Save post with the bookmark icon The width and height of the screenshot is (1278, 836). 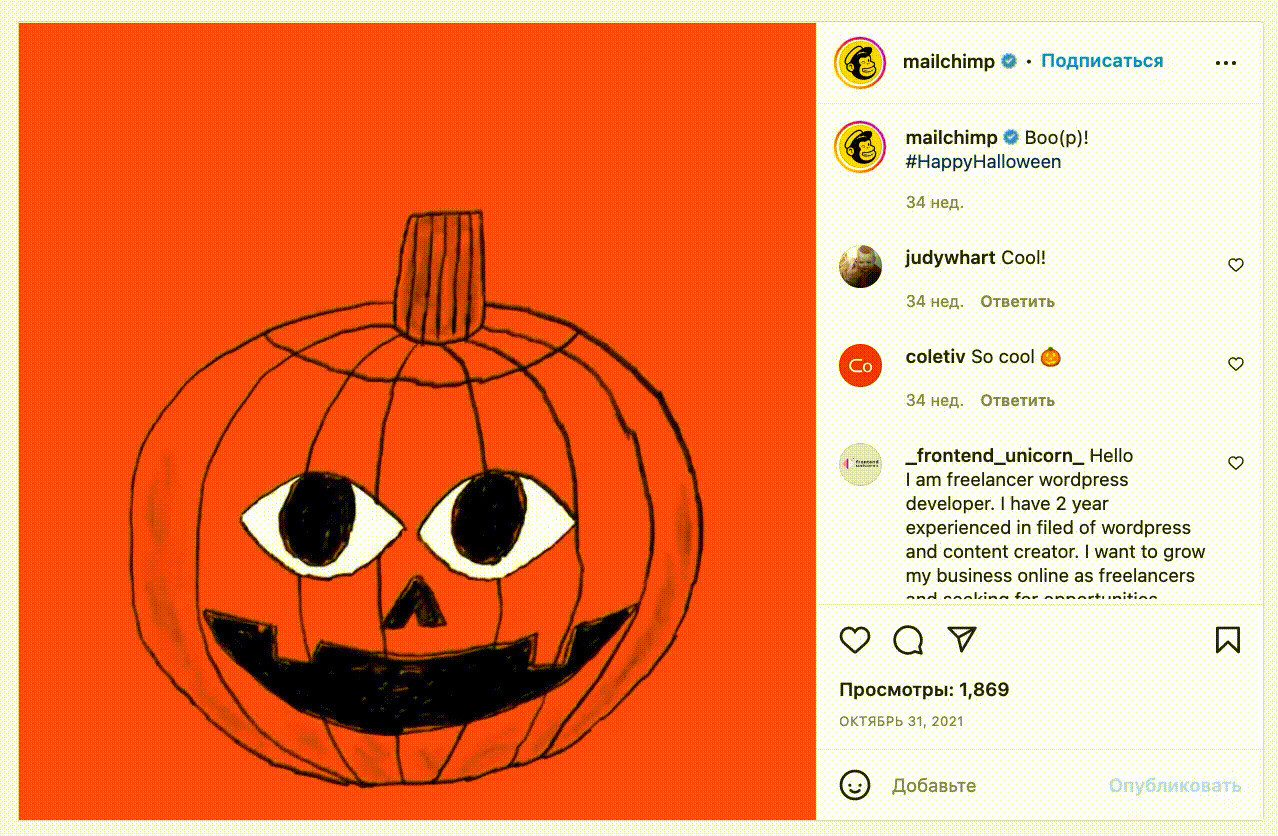coord(1228,640)
